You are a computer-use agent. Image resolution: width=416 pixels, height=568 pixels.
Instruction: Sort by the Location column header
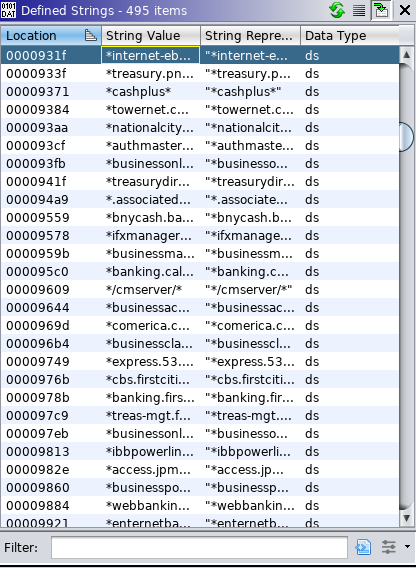click(x=51, y=36)
